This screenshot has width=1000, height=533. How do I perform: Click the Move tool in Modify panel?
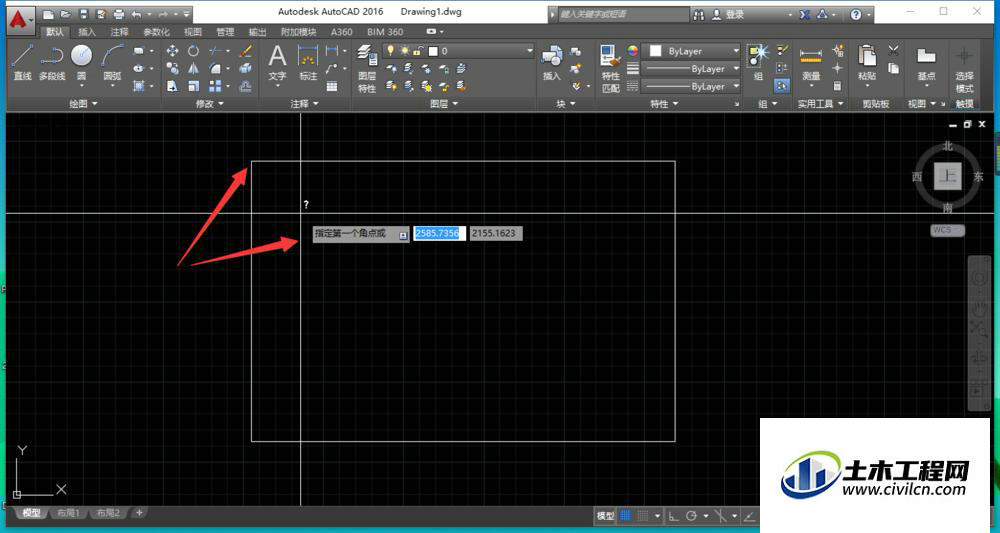tap(172, 51)
